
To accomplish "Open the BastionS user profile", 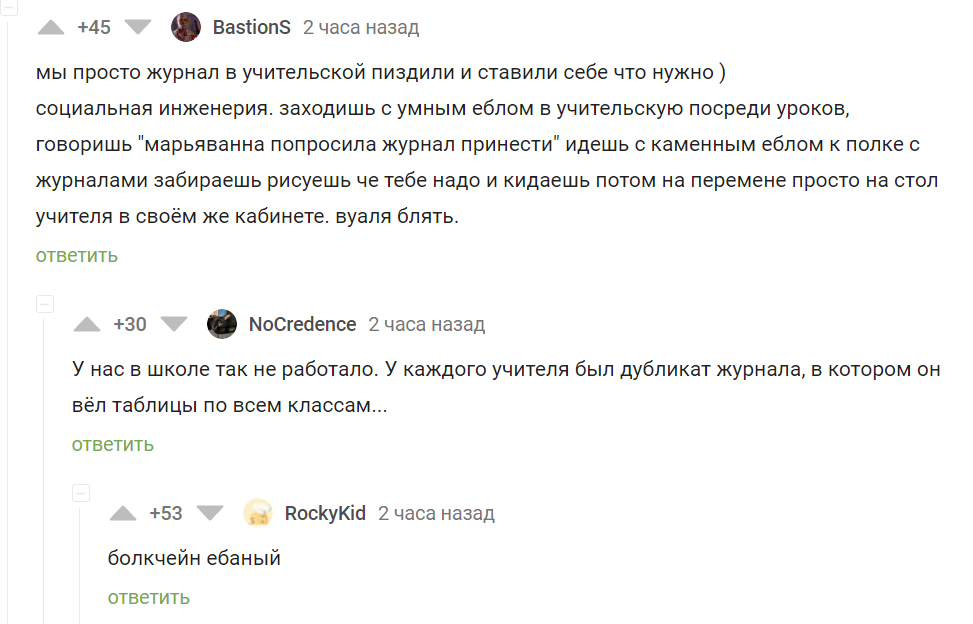I will [251, 27].
